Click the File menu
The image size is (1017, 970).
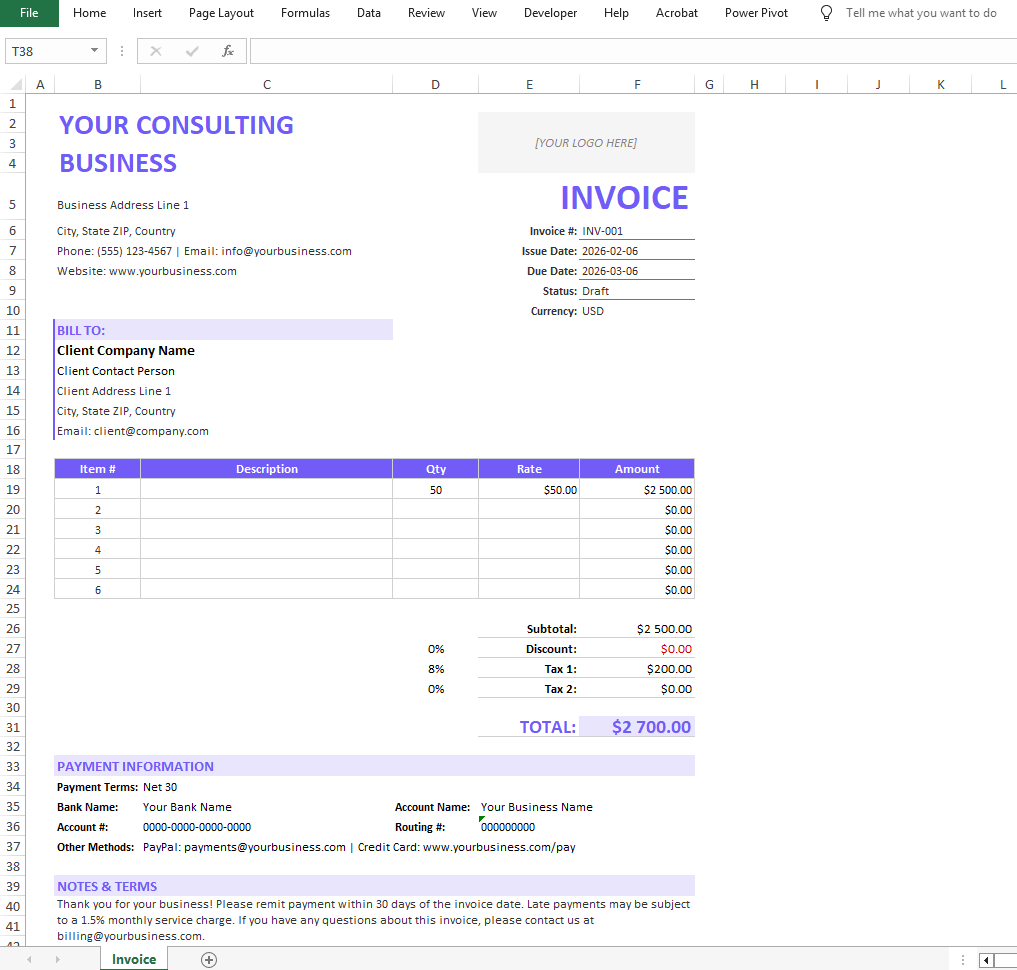tap(29, 13)
